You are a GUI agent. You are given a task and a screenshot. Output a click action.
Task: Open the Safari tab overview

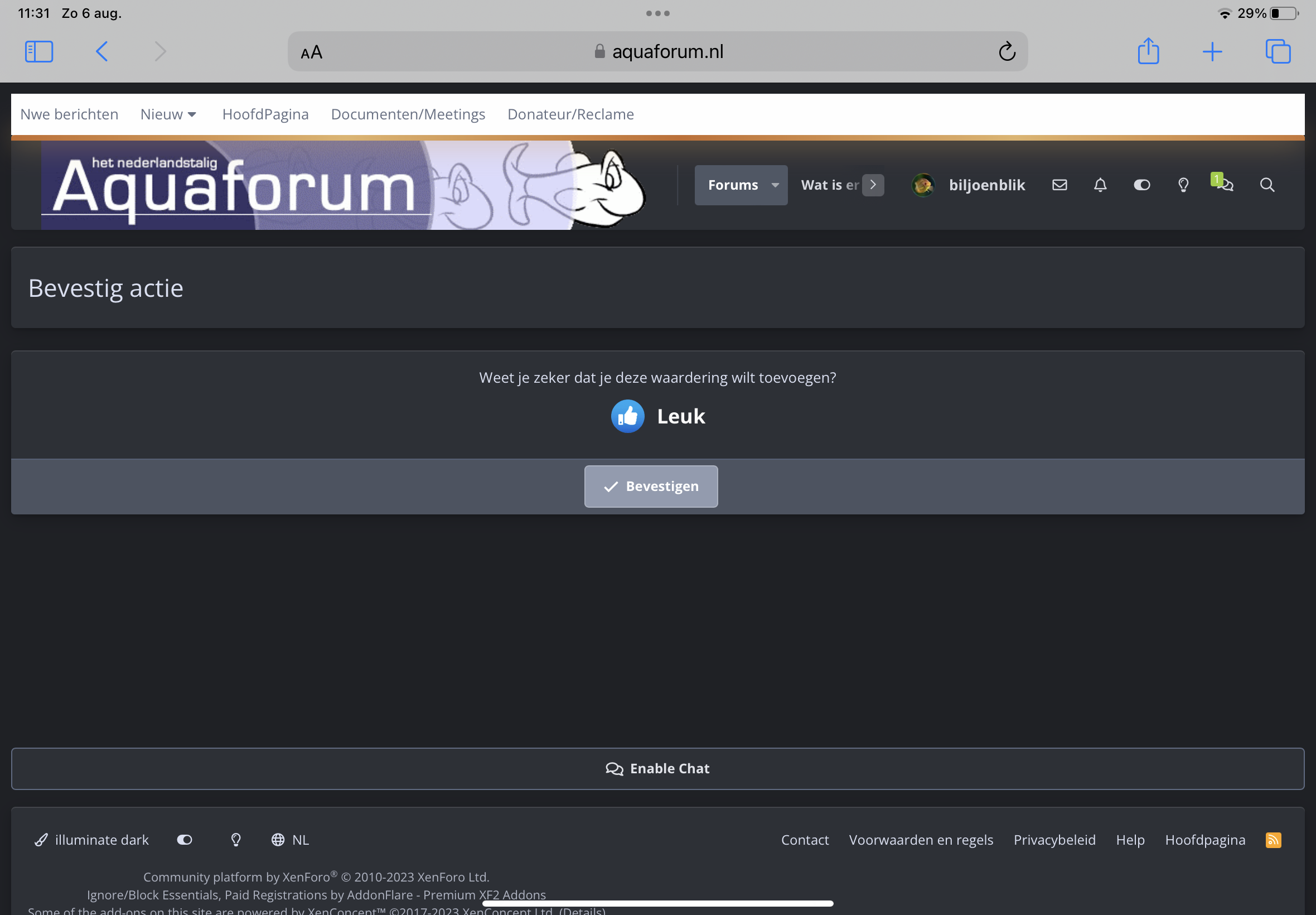click(x=1278, y=51)
